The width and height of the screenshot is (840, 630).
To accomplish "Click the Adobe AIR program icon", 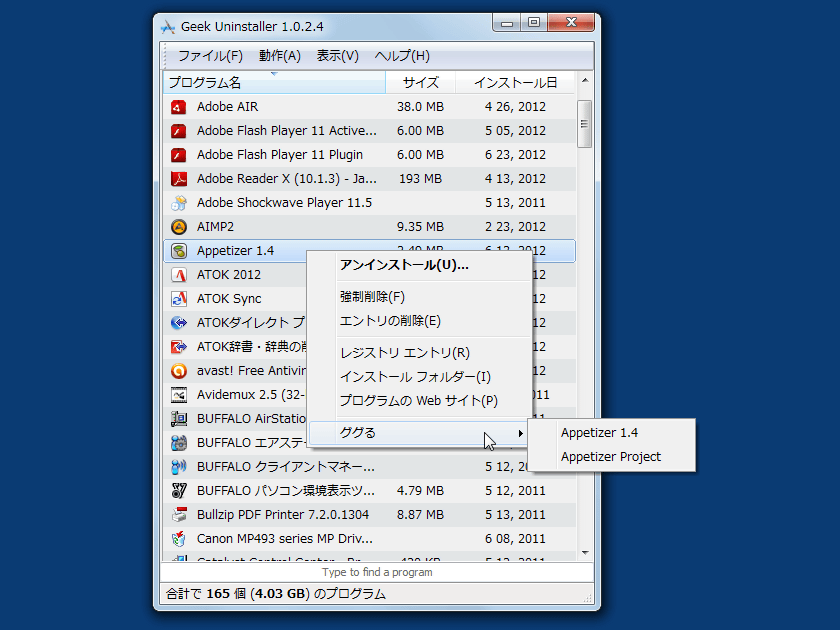I will [178, 107].
